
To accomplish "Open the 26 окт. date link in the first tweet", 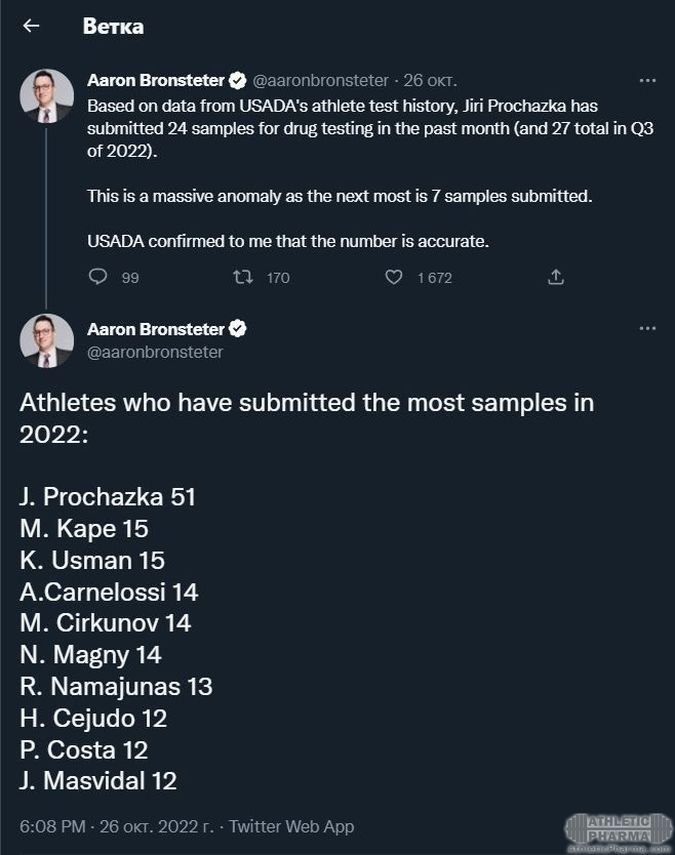I will click(x=430, y=80).
